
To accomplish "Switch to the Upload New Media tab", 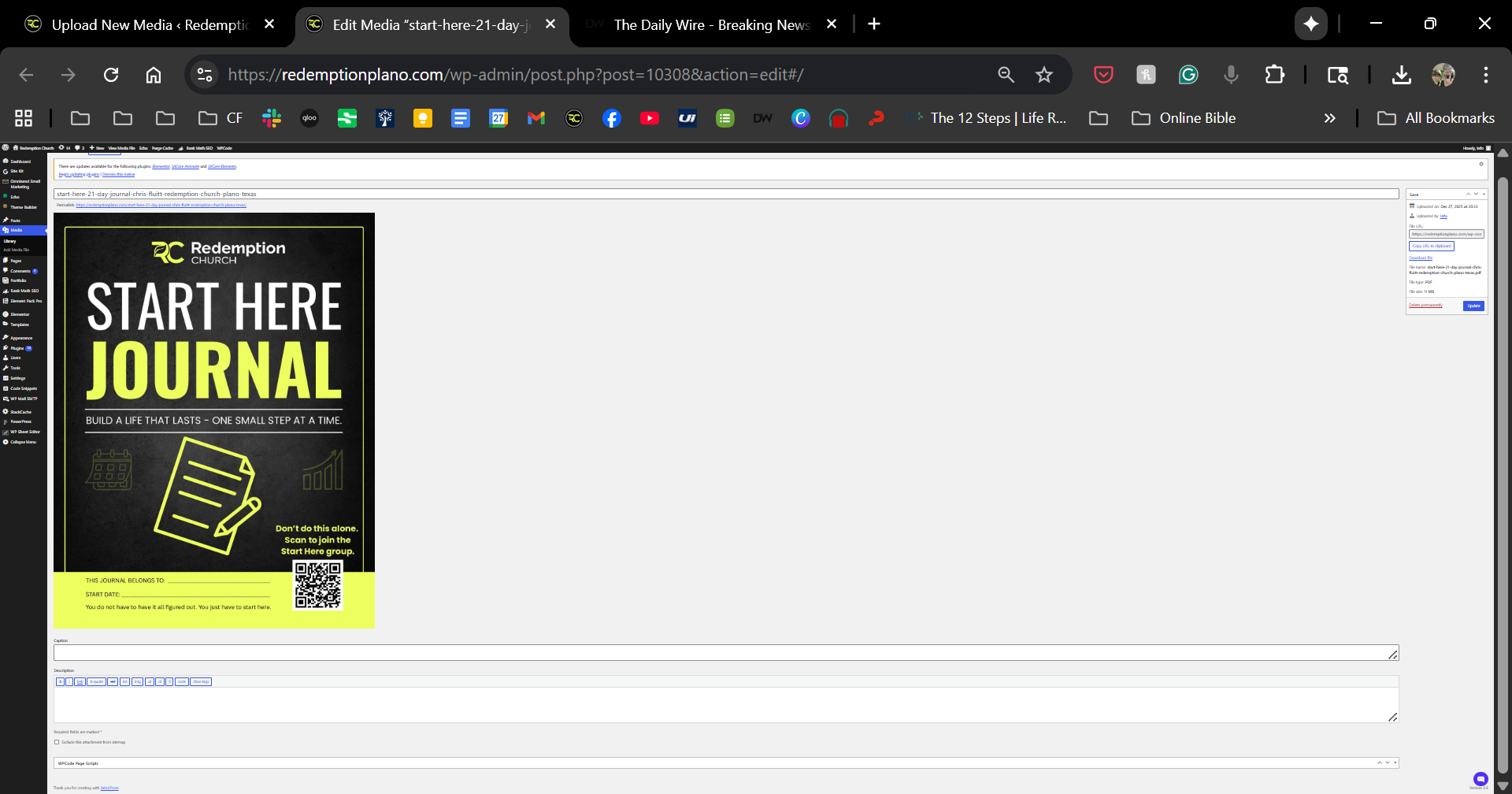I will coord(150,24).
